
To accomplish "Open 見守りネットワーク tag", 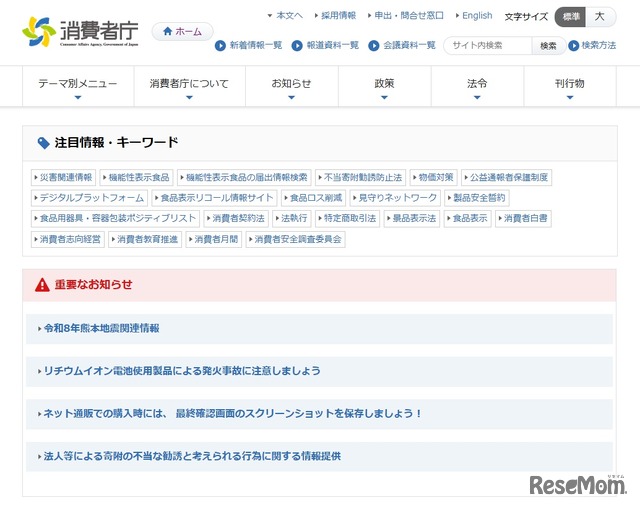I will (x=395, y=198).
